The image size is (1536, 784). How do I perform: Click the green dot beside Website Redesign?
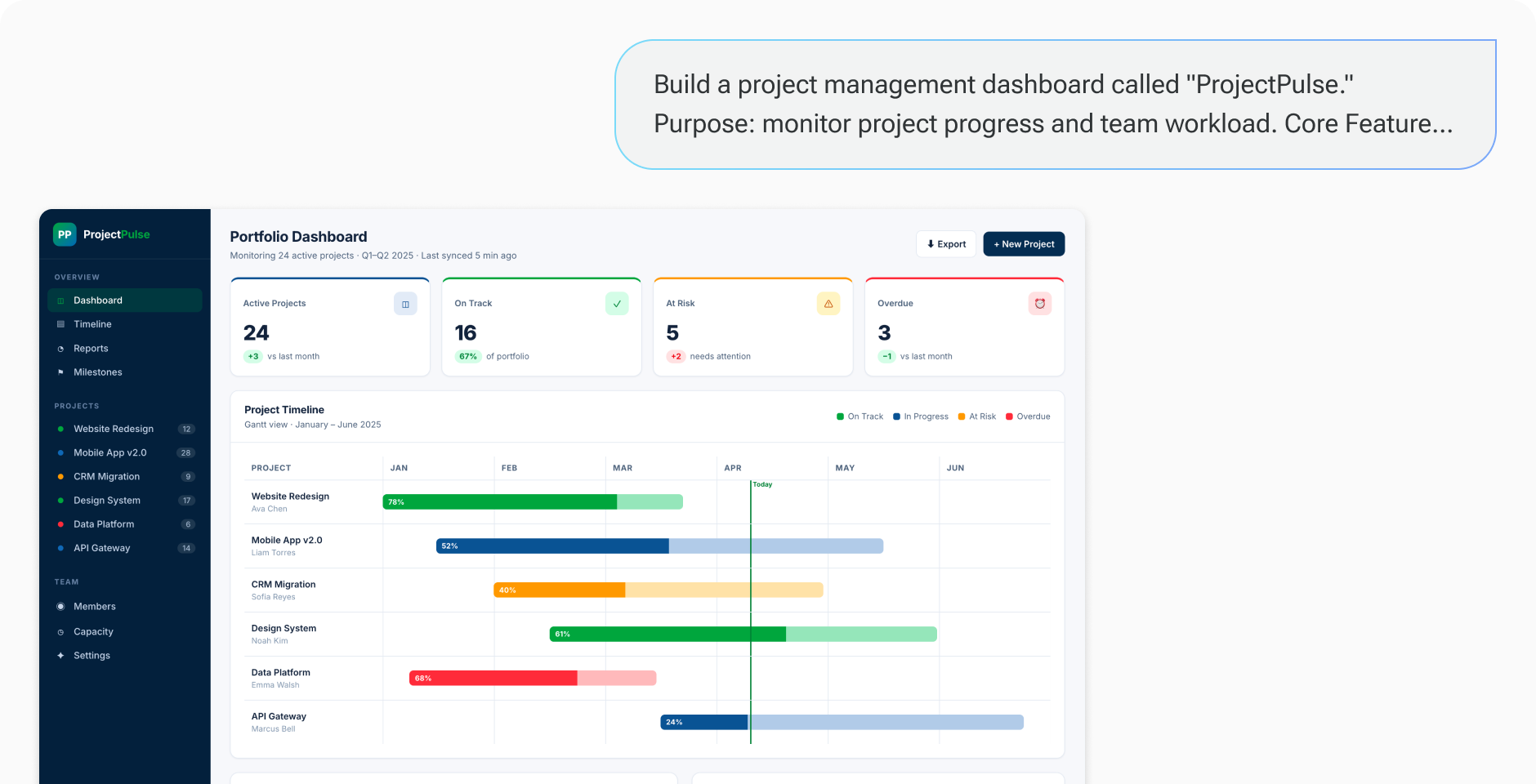pyautogui.click(x=60, y=429)
